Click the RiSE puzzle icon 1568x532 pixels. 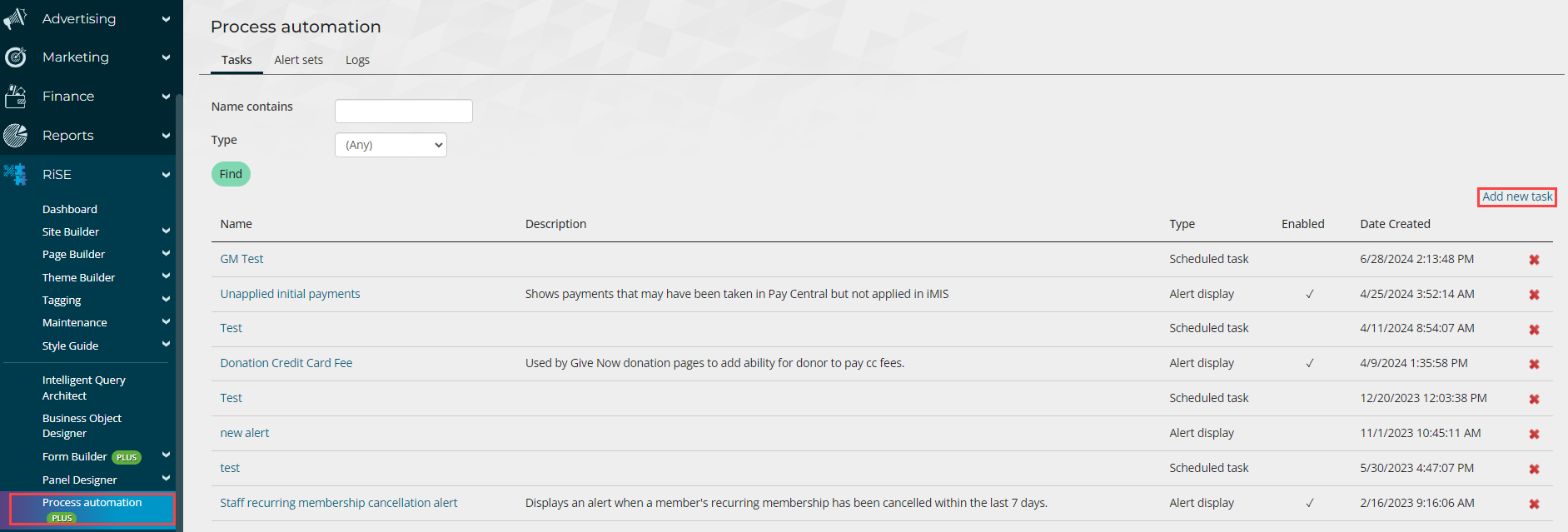click(x=16, y=174)
